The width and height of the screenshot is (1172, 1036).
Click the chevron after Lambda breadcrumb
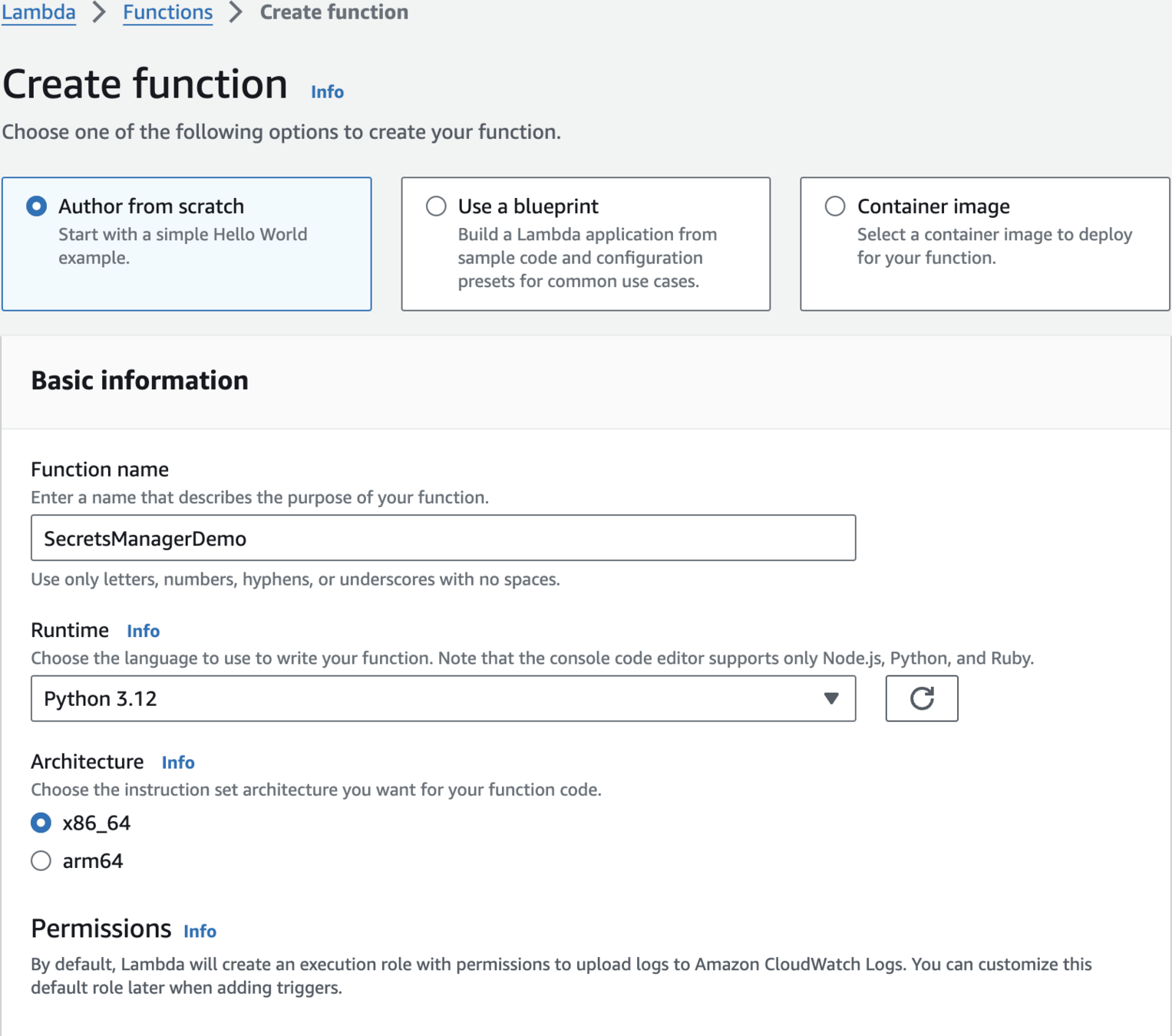click(x=99, y=12)
